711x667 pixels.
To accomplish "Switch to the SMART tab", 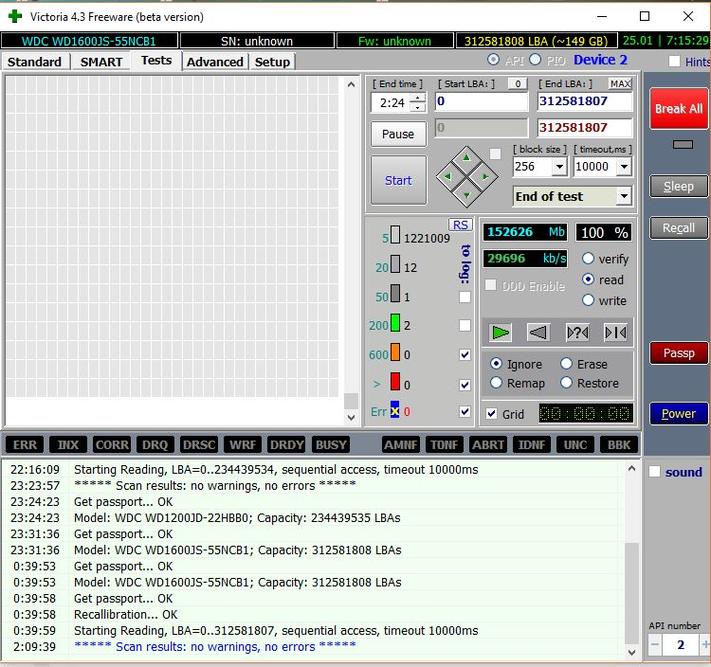I will coord(101,62).
